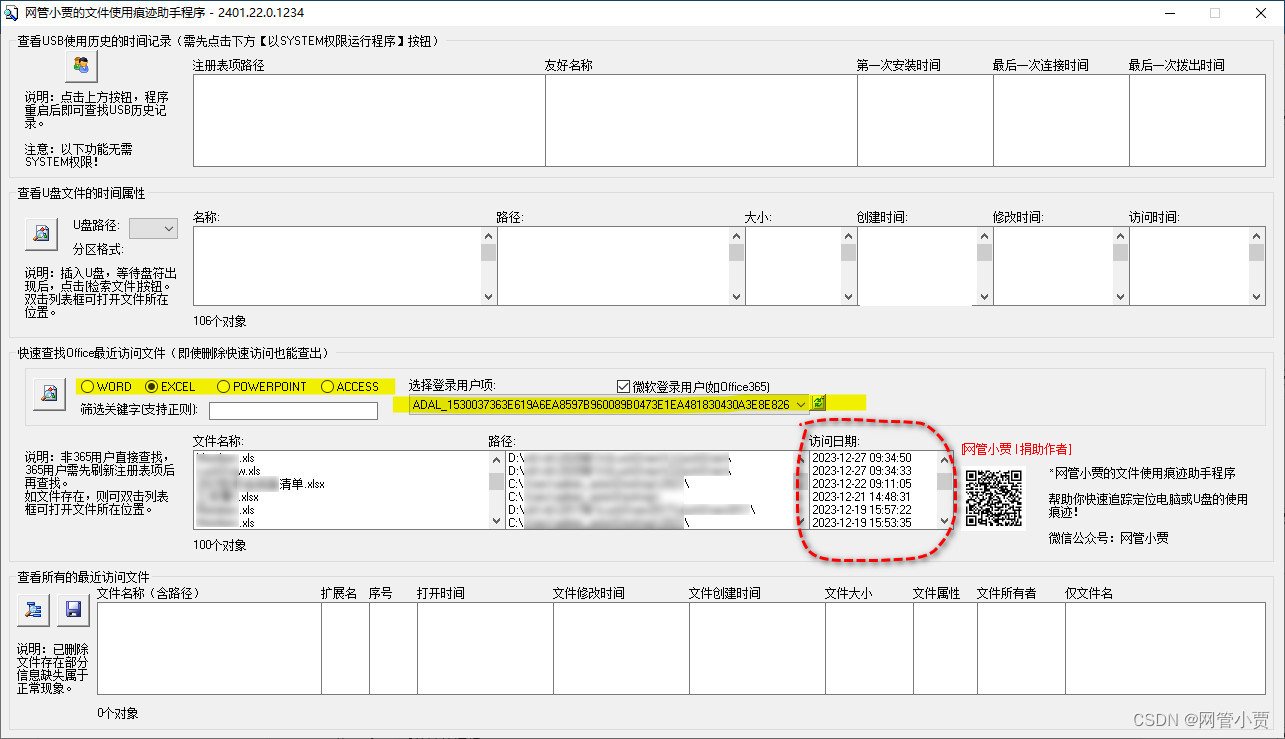Click the 友好名称 column header

click(569, 66)
